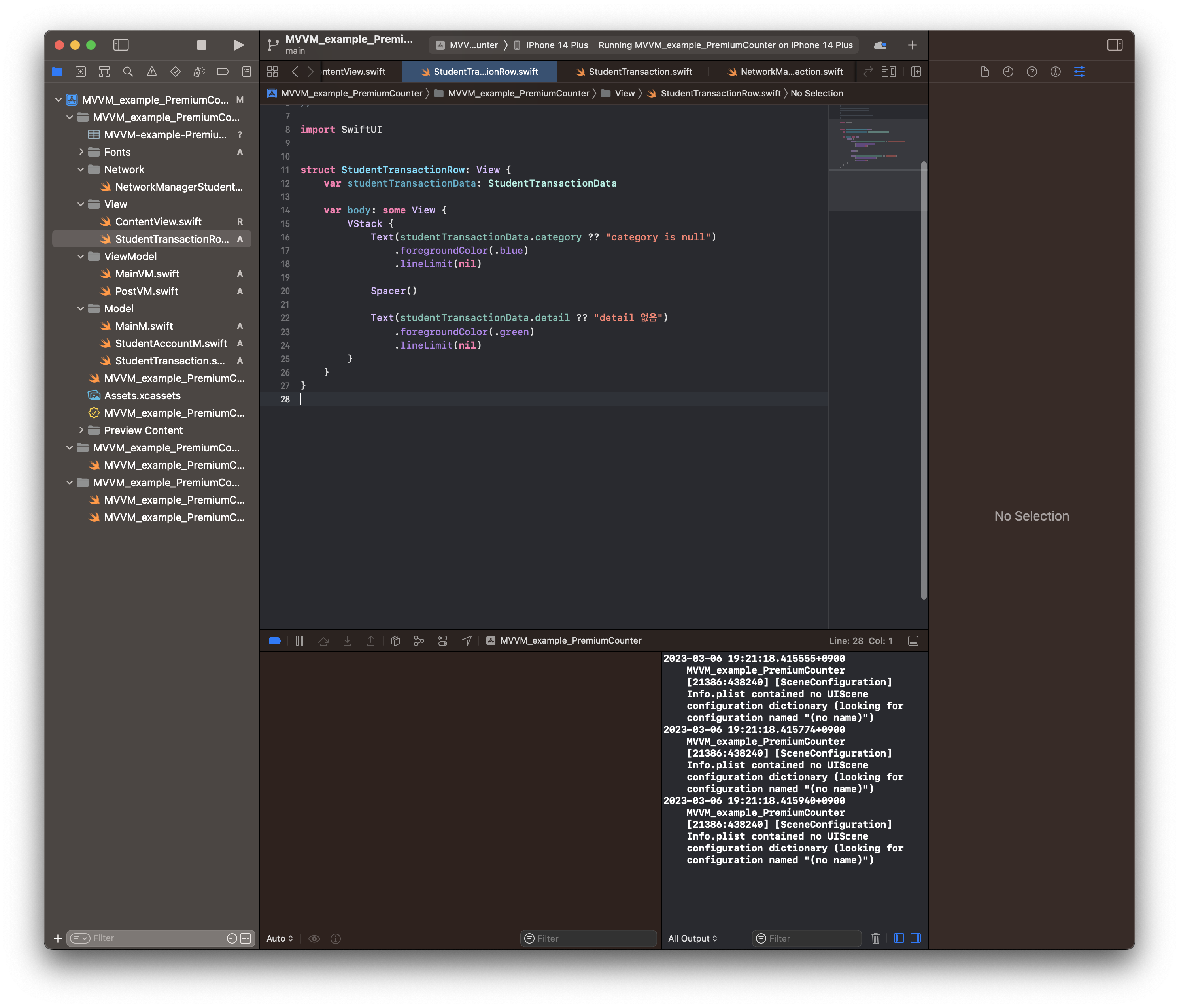
Task: Pause program execution in debug bar
Action: (x=300, y=640)
